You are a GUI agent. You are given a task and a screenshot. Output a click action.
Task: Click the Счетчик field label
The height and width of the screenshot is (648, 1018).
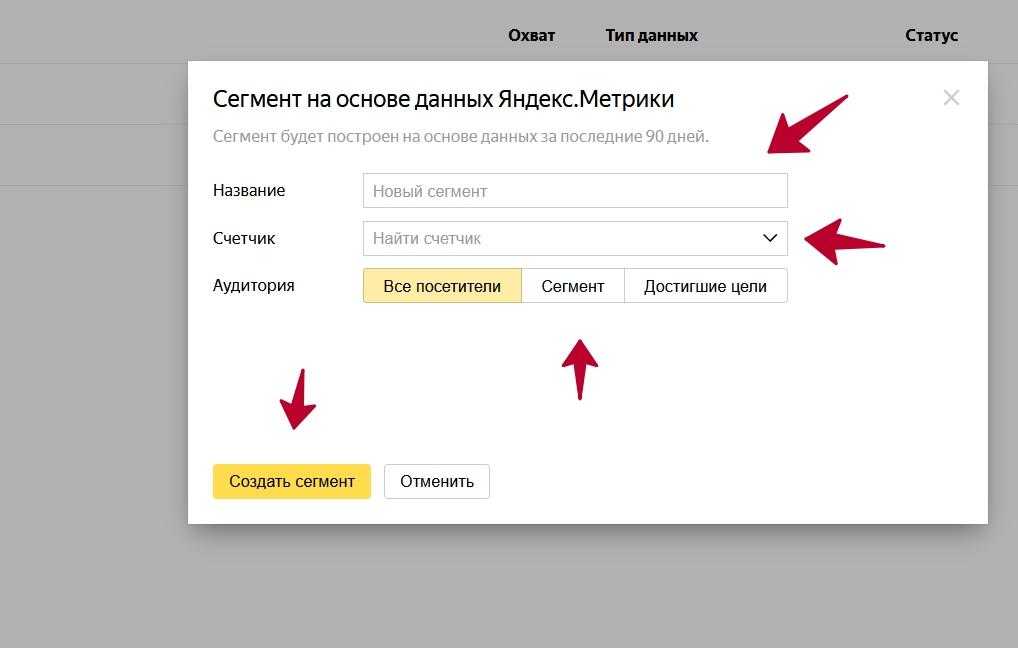pyautogui.click(x=244, y=238)
